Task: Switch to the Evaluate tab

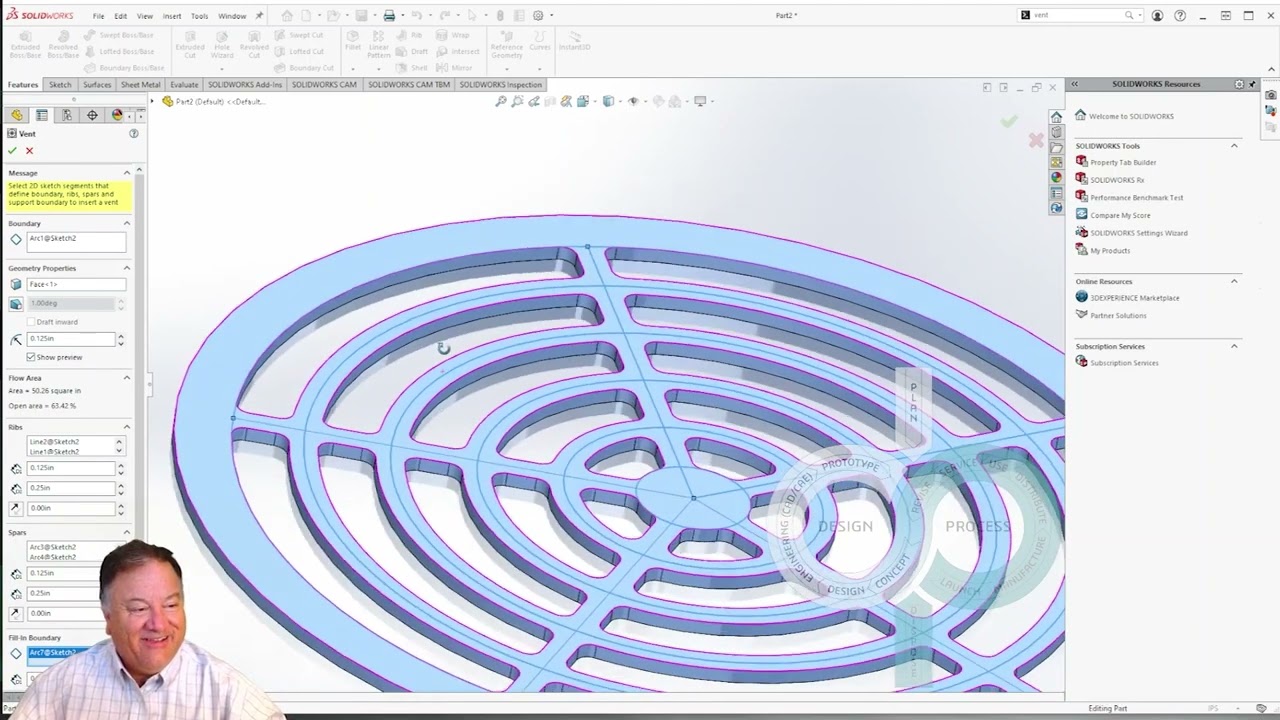Action: 184,85
